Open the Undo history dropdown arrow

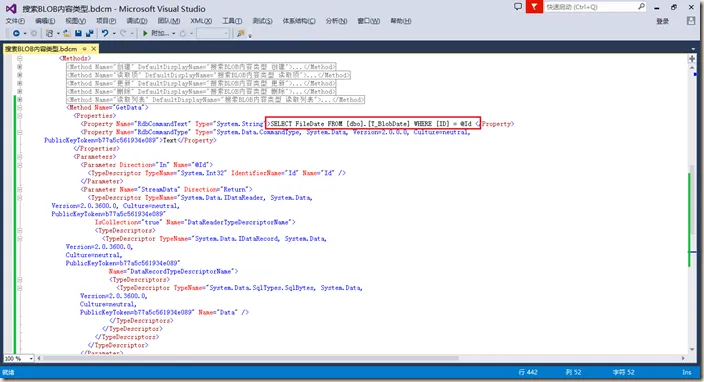[114, 34]
